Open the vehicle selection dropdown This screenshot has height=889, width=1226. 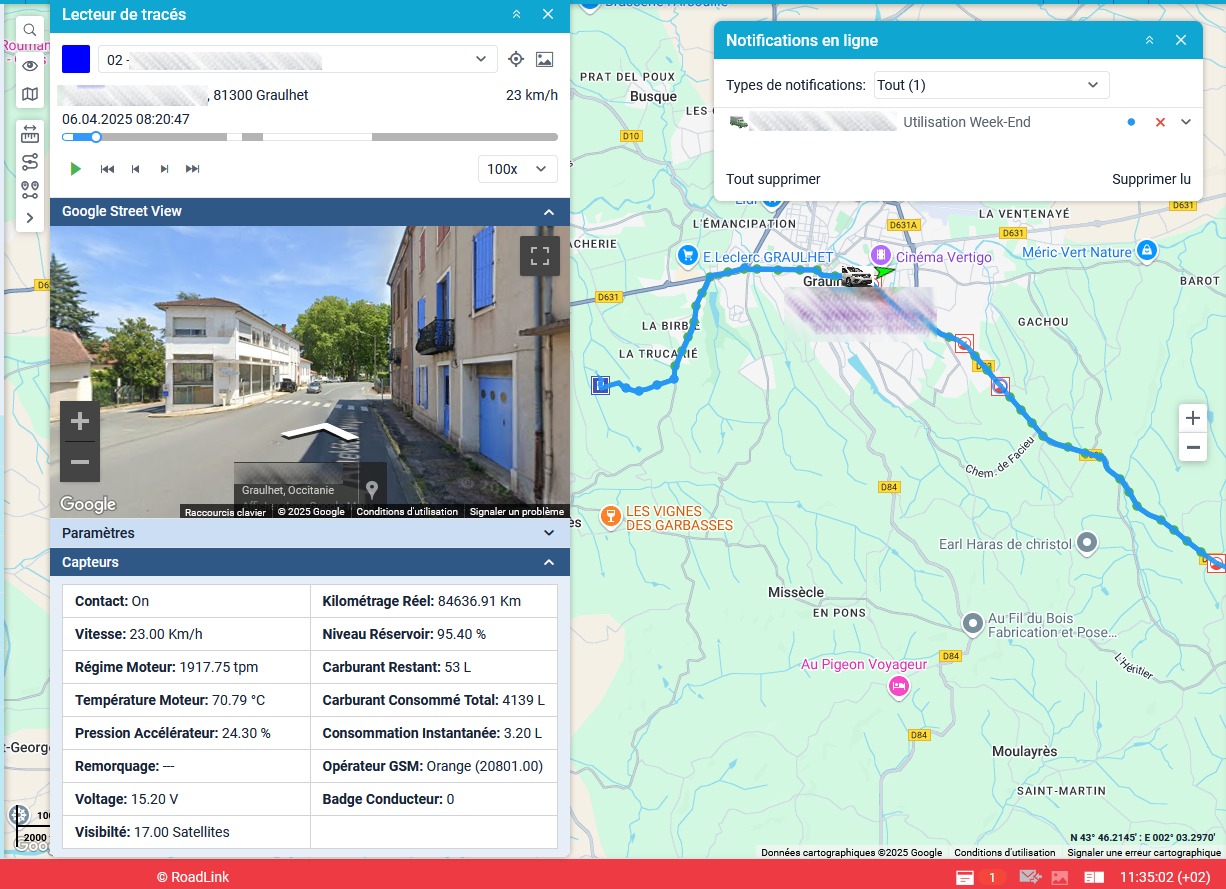[x=297, y=59]
